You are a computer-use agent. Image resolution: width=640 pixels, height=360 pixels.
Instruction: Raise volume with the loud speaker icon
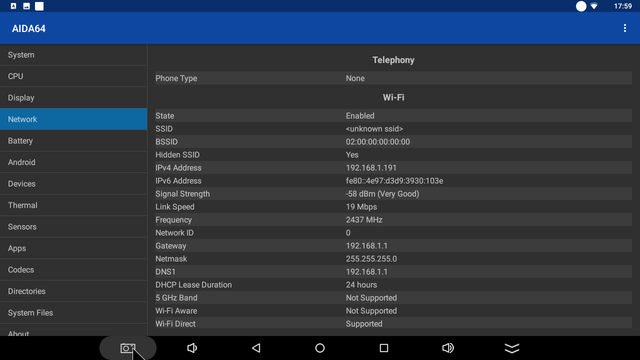[x=448, y=348]
